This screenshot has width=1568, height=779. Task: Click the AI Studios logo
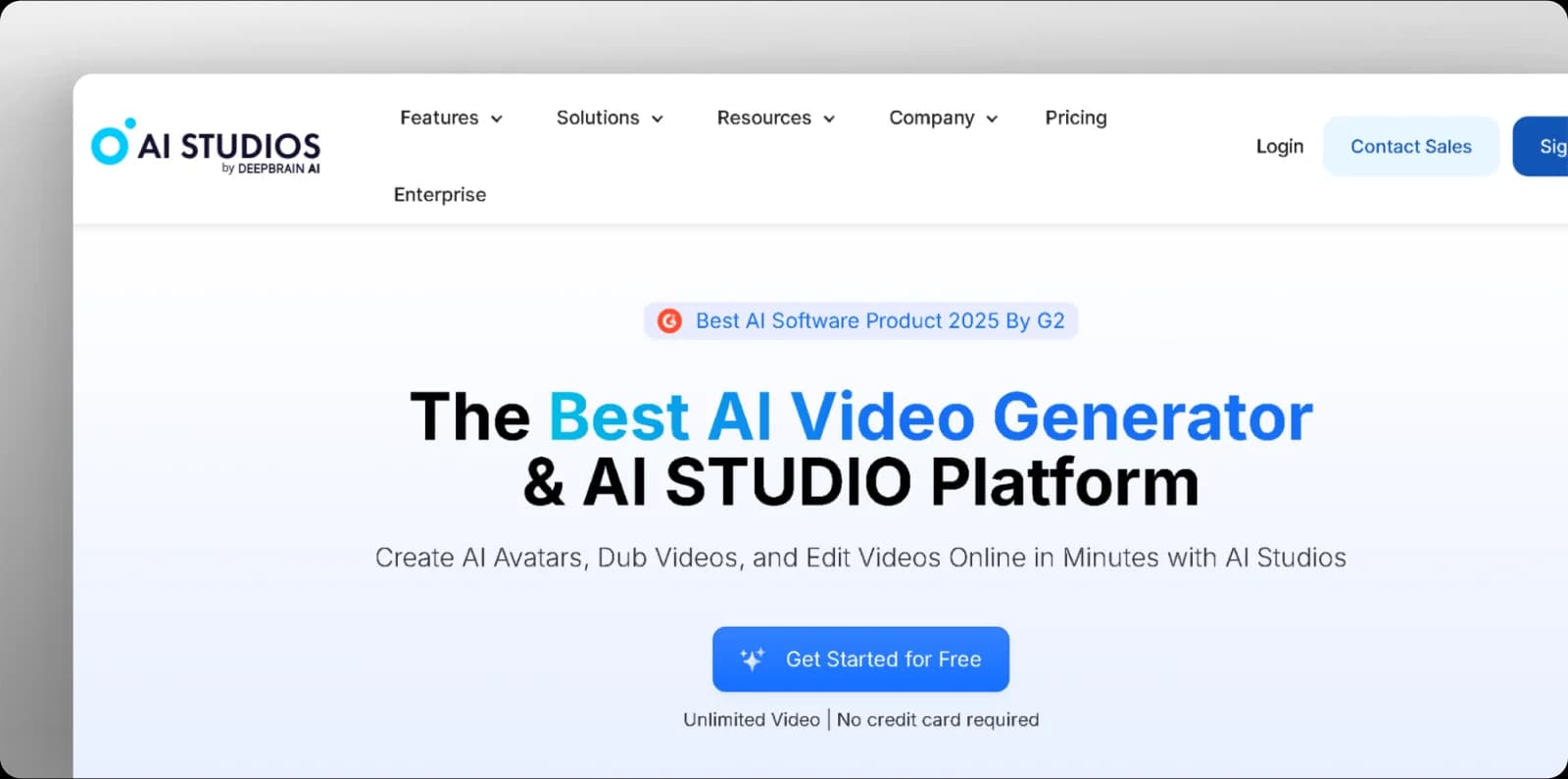click(206, 148)
